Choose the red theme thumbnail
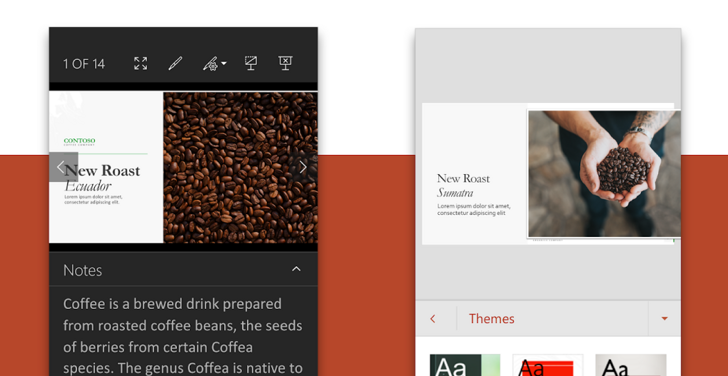The width and height of the screenshot is (728, 376). click(548, 365)
